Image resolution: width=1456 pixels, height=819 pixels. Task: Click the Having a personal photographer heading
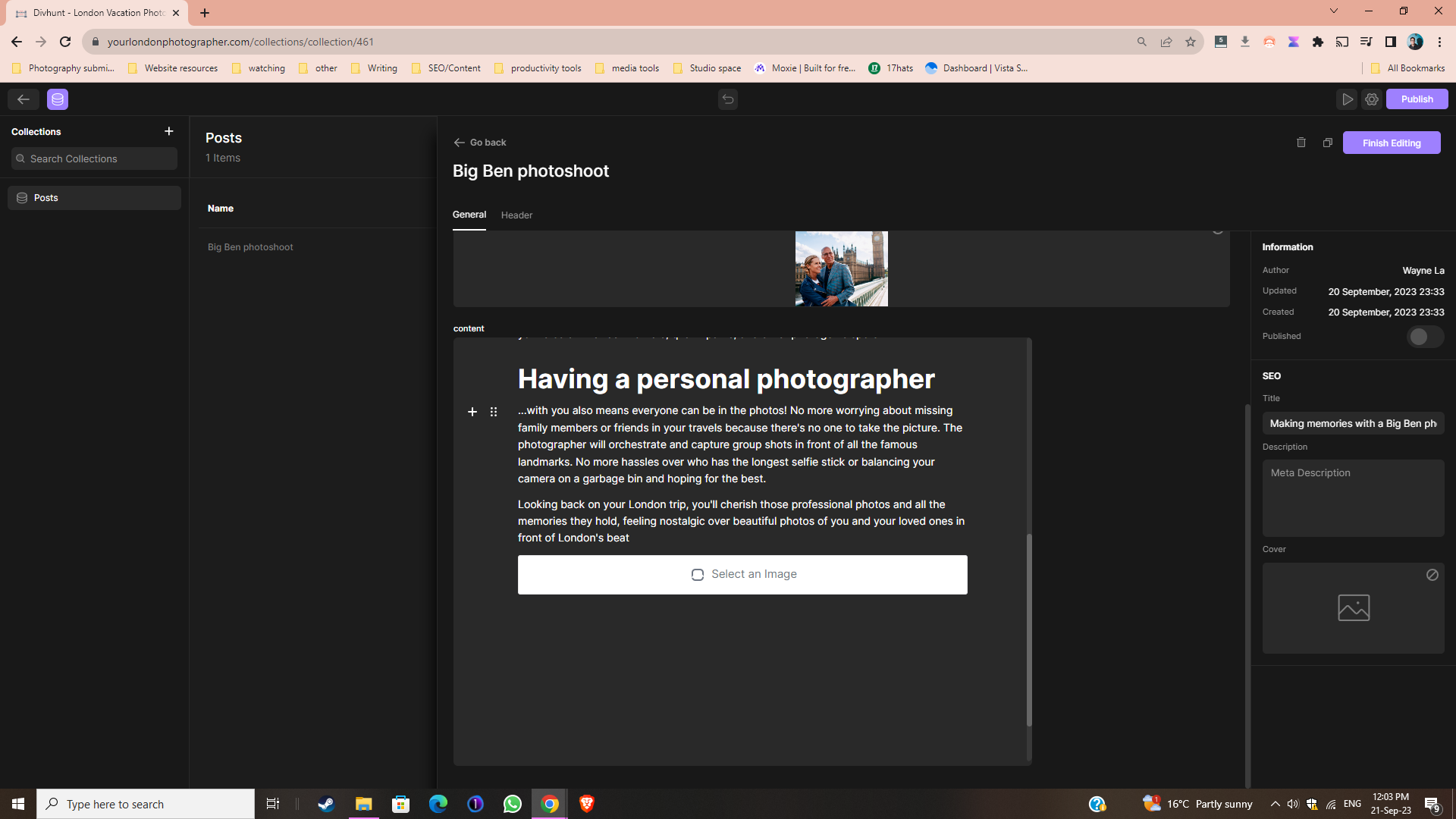(726, 379)
